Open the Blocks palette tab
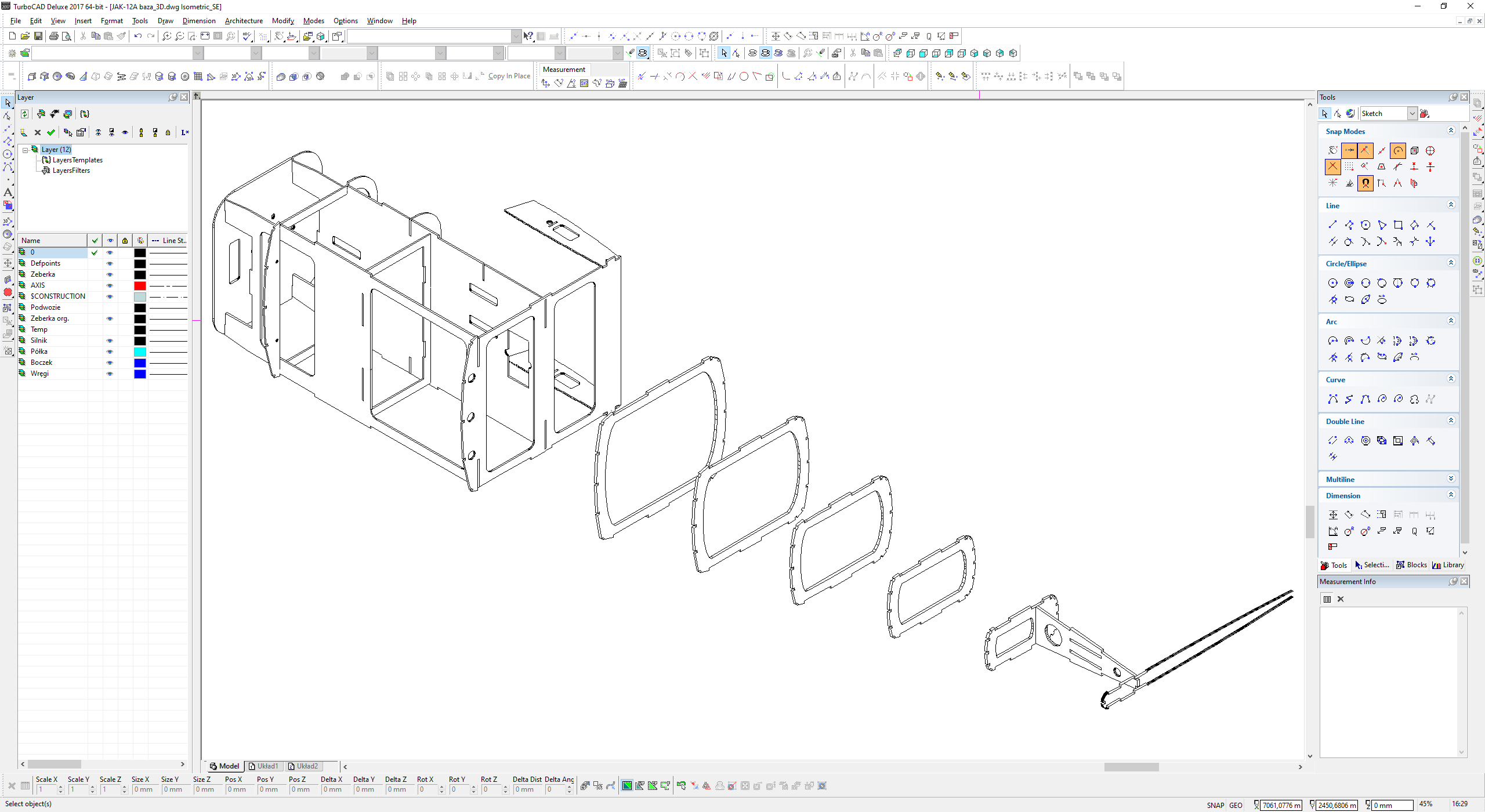Screen dimensions: 1485x812 [x=1411, y=565]
